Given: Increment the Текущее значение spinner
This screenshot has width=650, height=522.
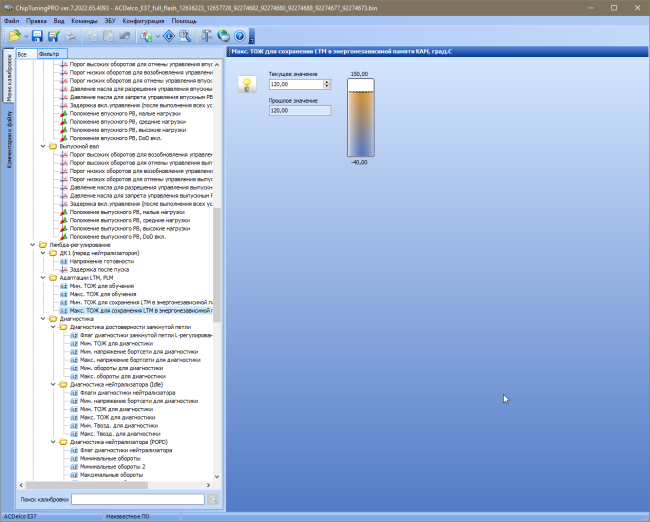Looking at the screenshot, I should [327, 82].
